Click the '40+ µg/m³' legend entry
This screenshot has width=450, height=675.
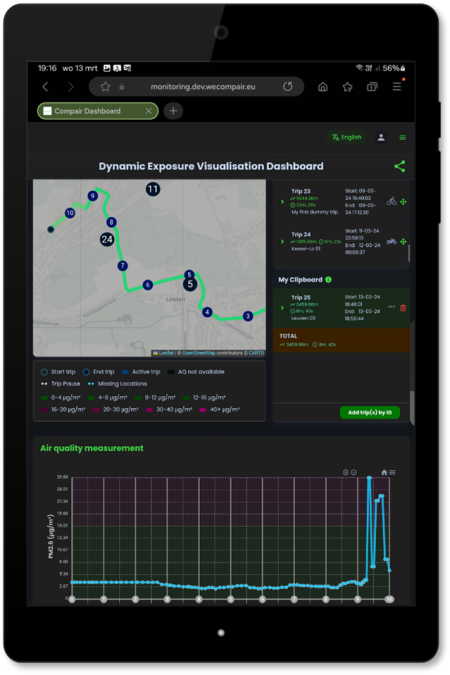[x=220, y=409]
